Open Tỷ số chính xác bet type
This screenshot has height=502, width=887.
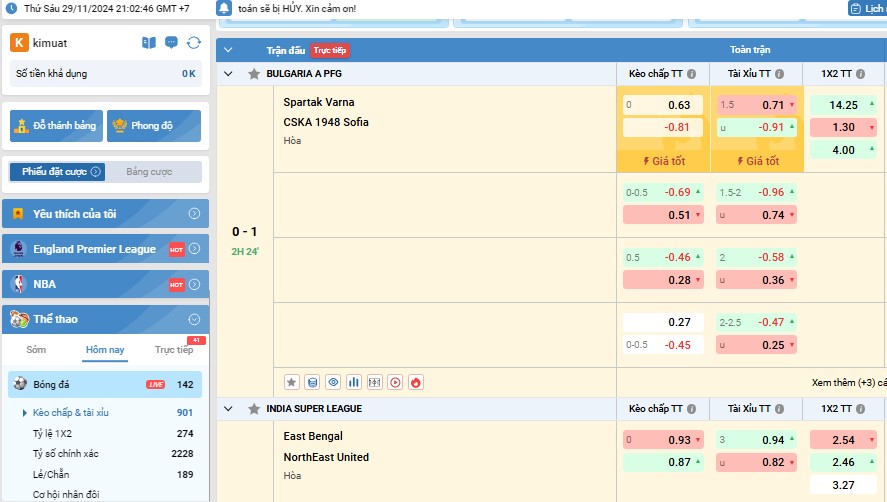coord(65,454)
